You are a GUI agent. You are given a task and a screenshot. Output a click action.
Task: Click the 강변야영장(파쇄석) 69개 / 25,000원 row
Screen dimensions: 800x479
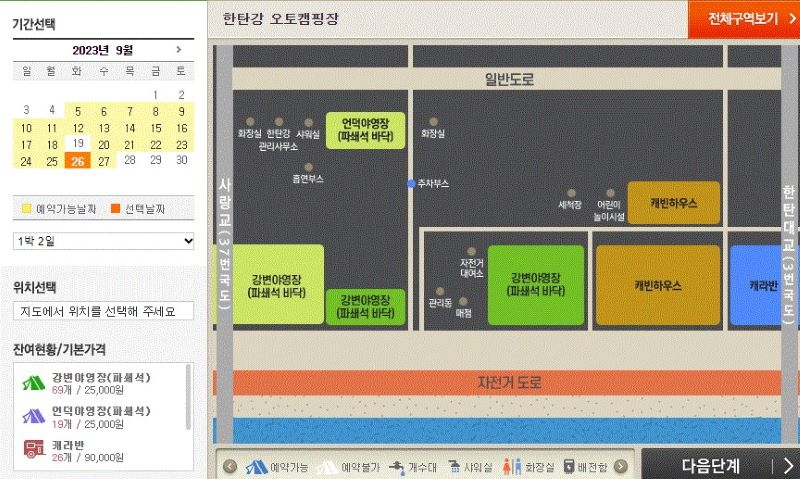(x=100, y=383)
